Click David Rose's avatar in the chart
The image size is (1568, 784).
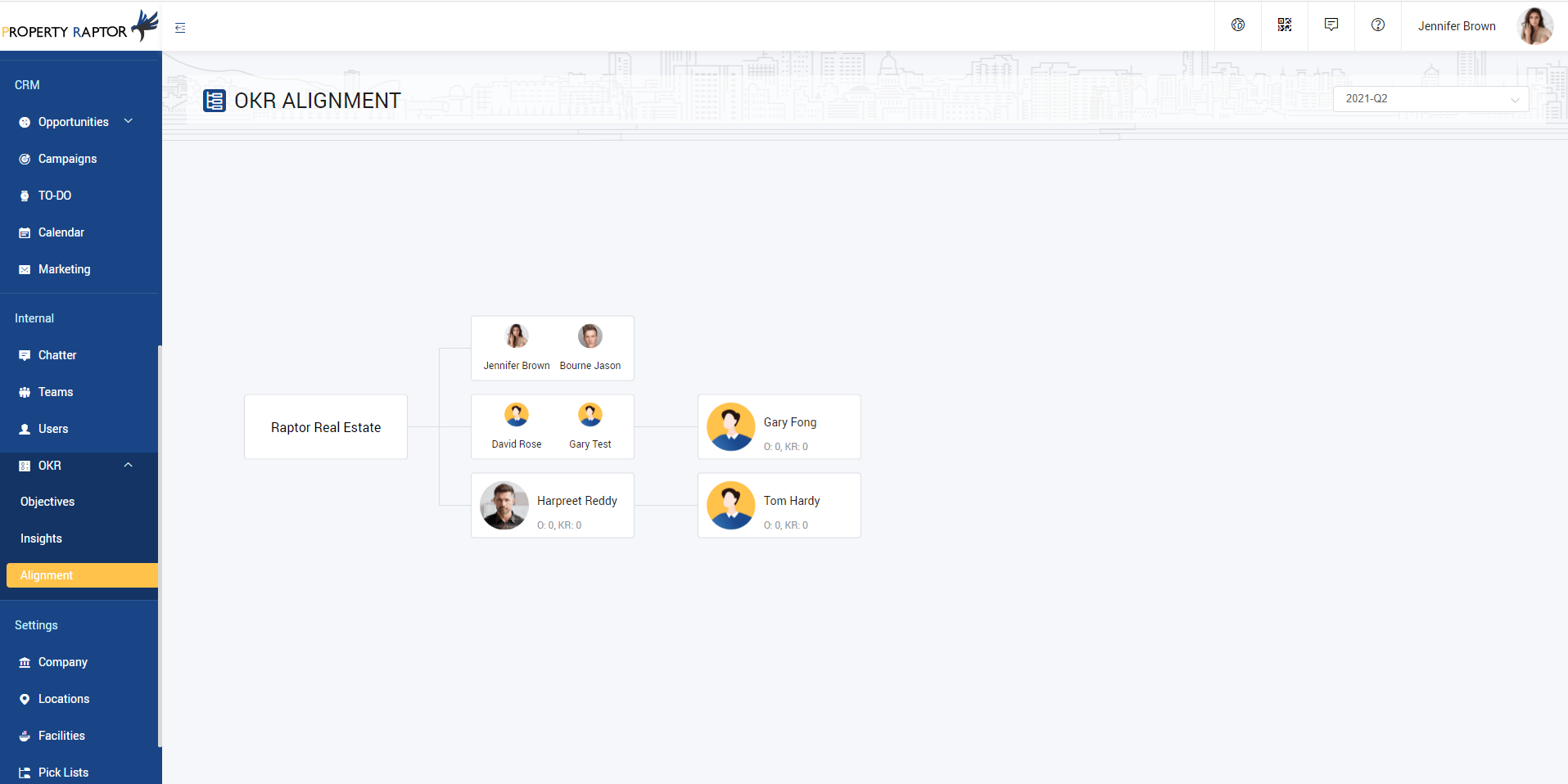(517, 414)
